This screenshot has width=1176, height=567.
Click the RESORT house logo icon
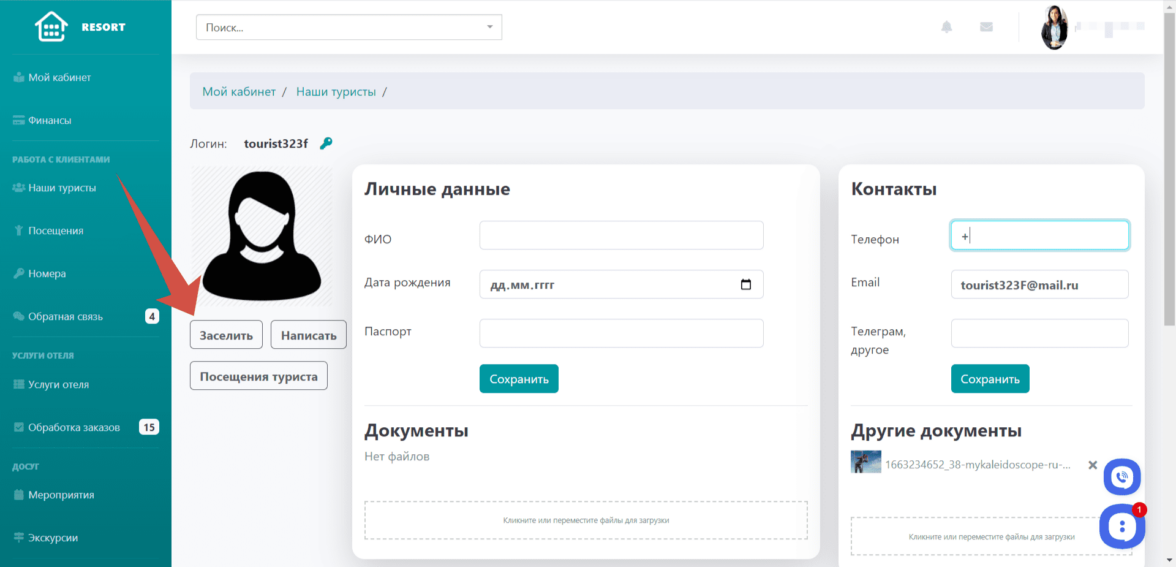pyautogui.click(x=51, y=28)
